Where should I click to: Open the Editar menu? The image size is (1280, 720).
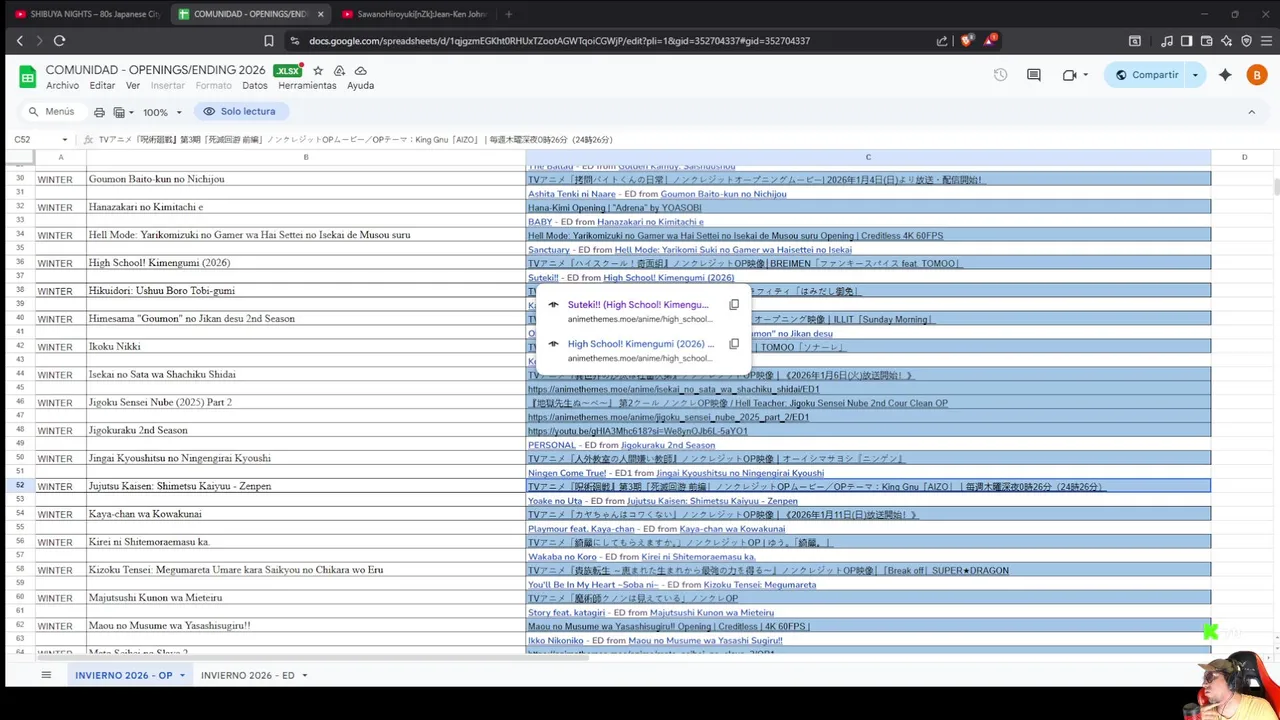pos(102,86)
